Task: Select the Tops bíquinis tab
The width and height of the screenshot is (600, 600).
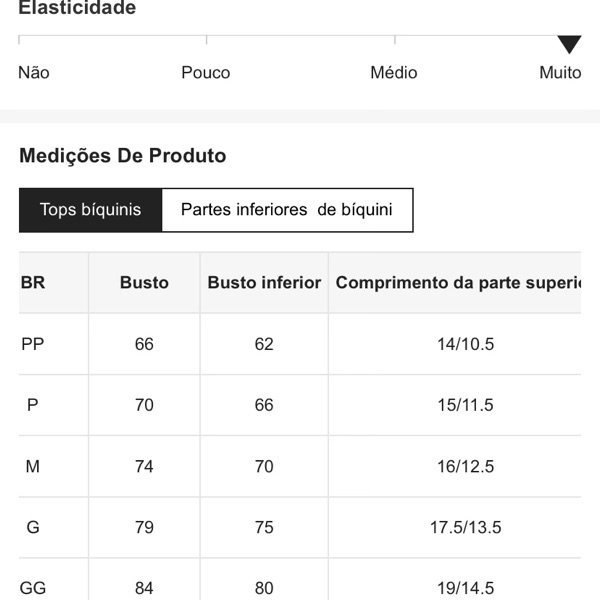Action: (x=90, y=210)
